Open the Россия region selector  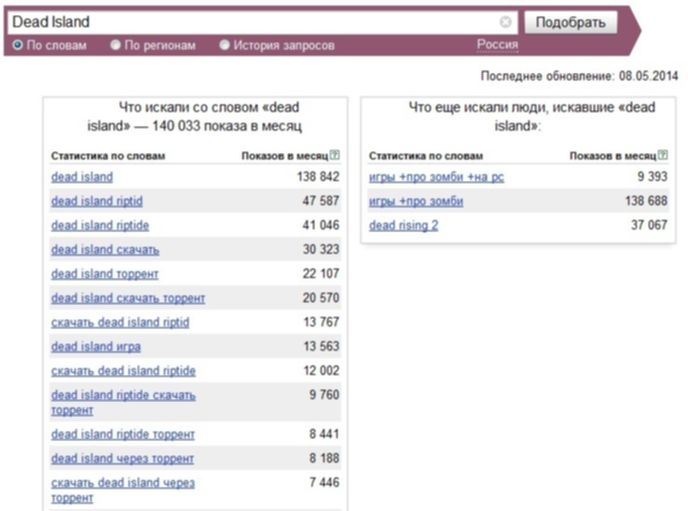click(x=497, y=45)
